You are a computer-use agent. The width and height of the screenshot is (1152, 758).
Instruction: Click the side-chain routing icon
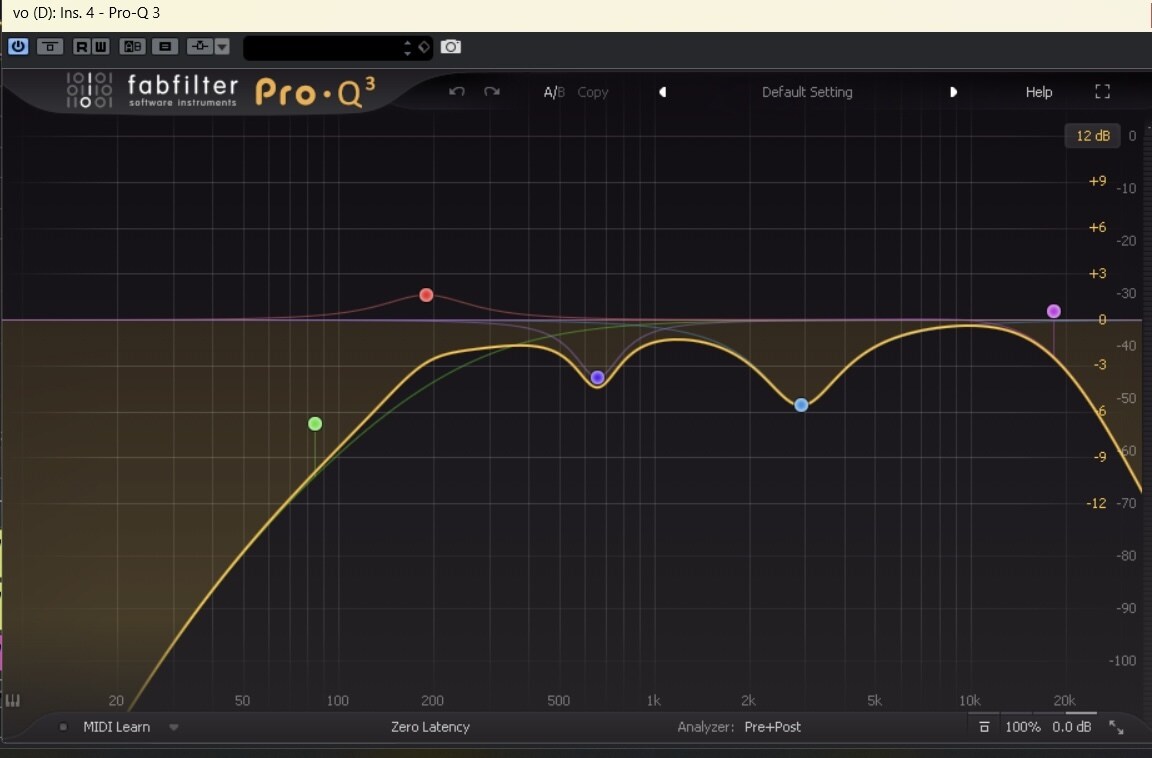(200, 46)
